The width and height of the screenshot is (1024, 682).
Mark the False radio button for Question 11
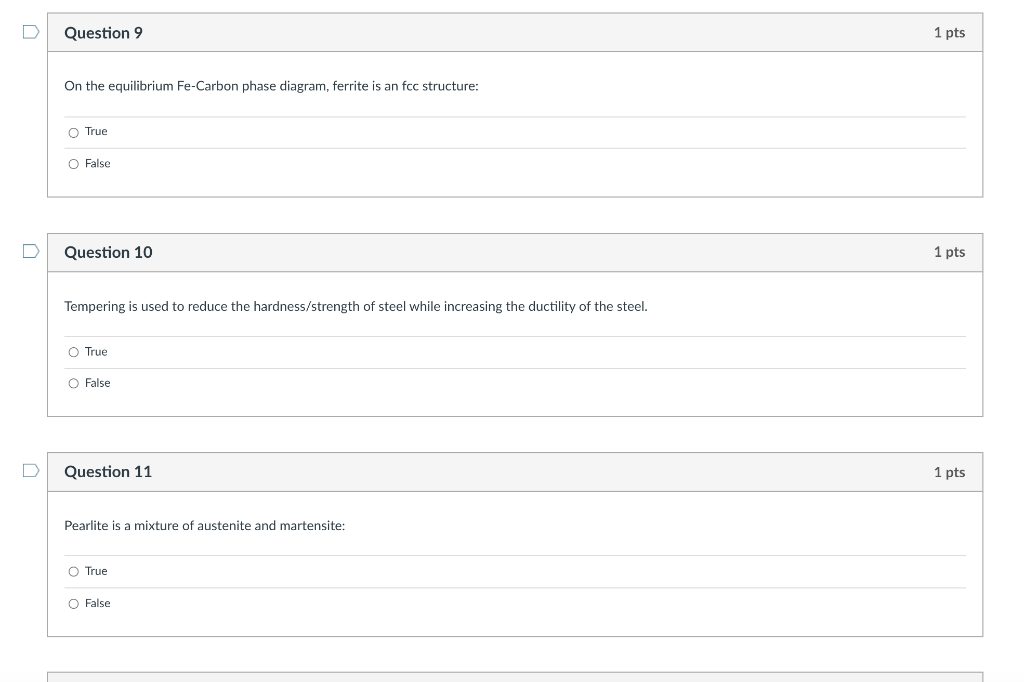pos(74,603)
